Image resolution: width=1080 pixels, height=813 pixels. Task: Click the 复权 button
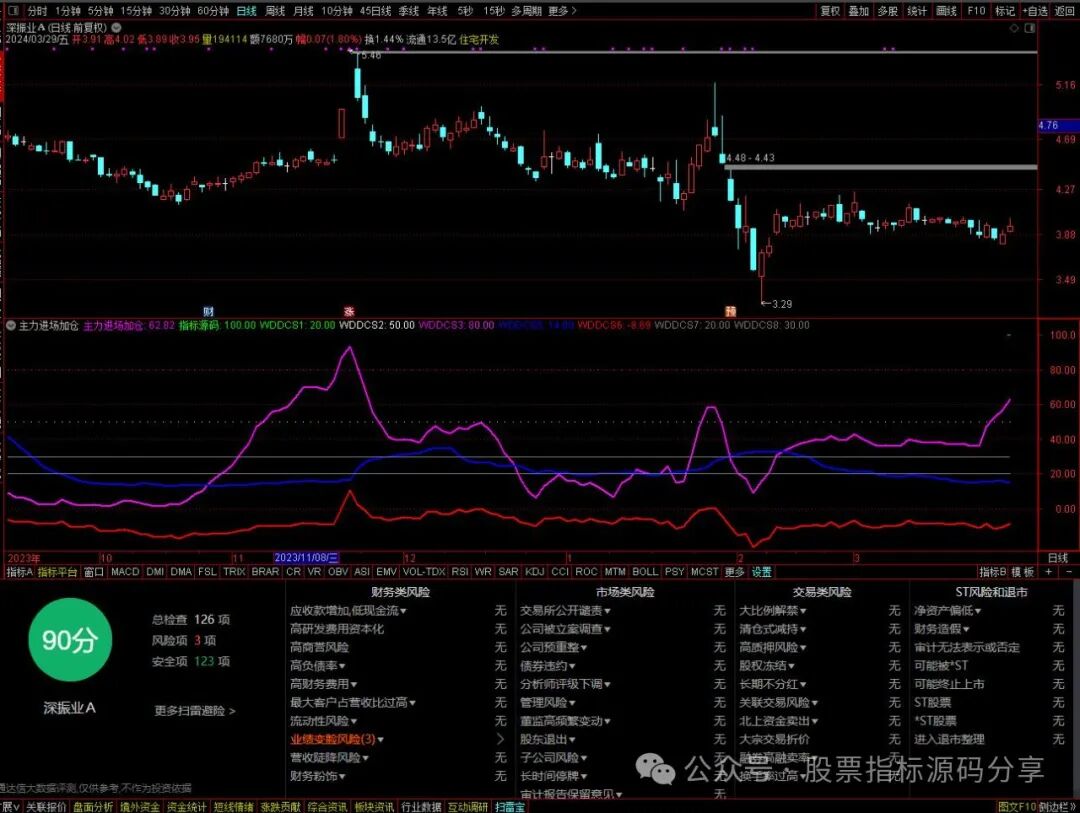click(830, 11)
